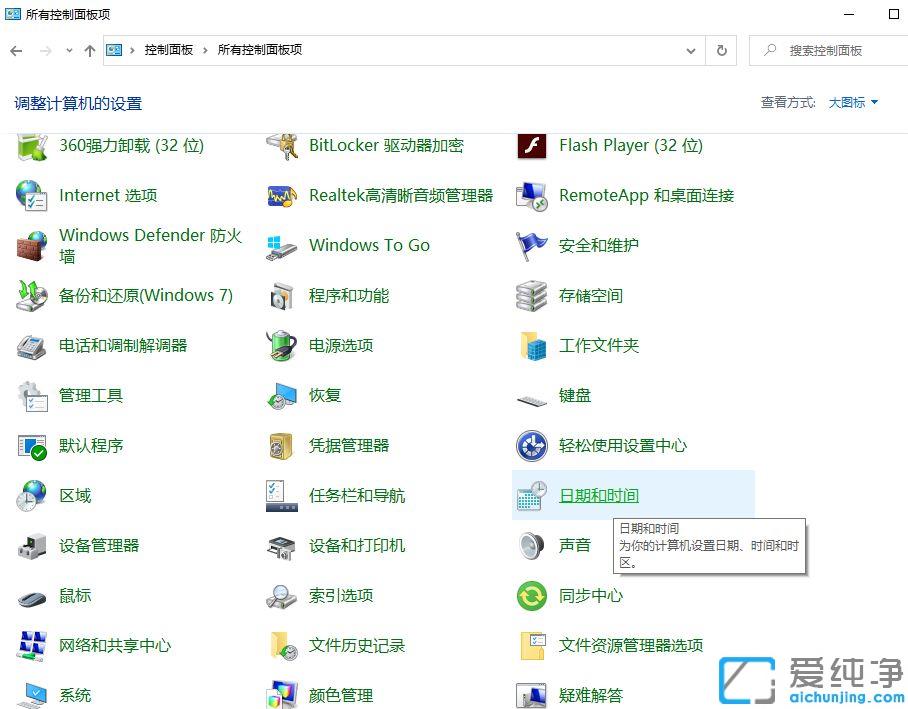Viewport: 908px width, 709px height.
Task: Click 程序和功能 text link
Action: [x=349, y=296]
